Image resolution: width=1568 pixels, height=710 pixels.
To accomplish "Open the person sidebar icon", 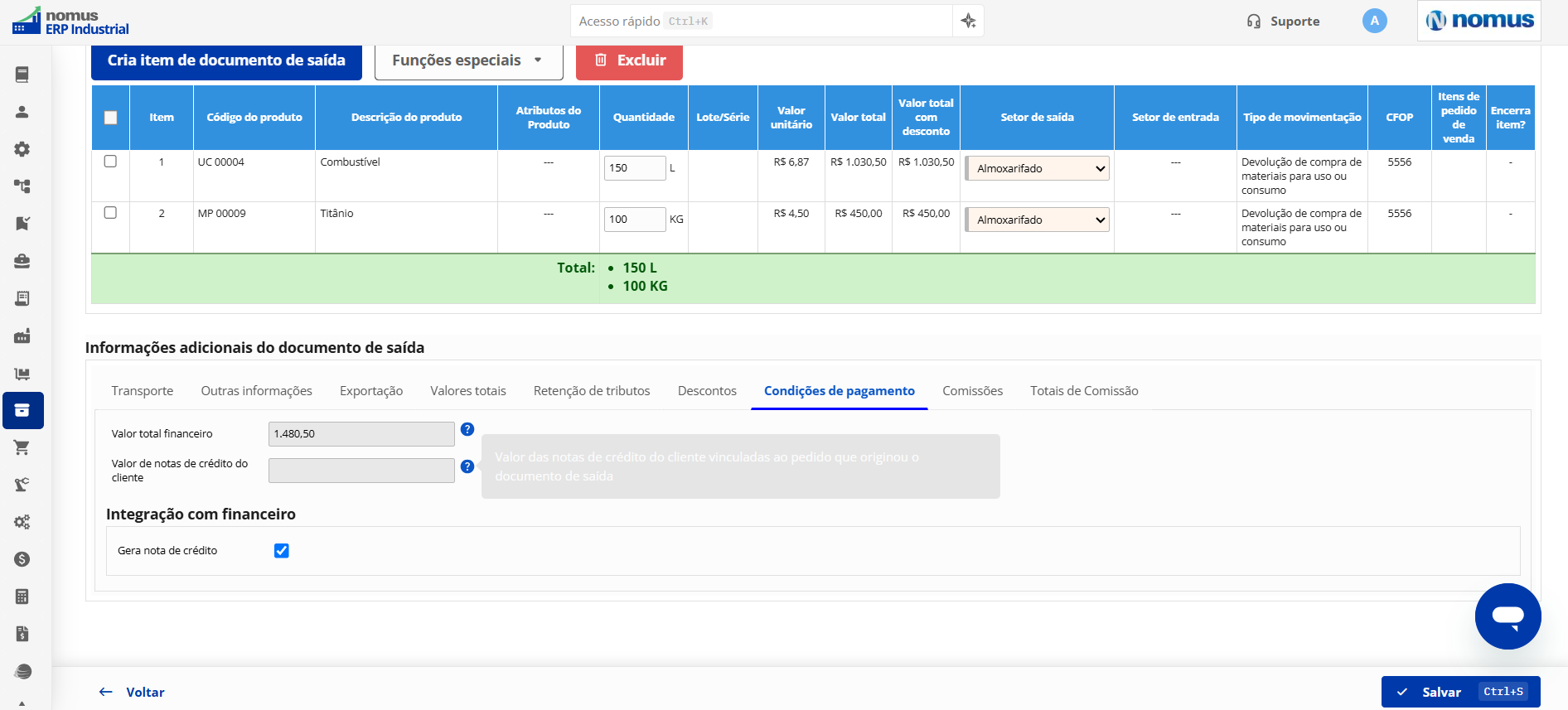I will (x=22, y=112).
